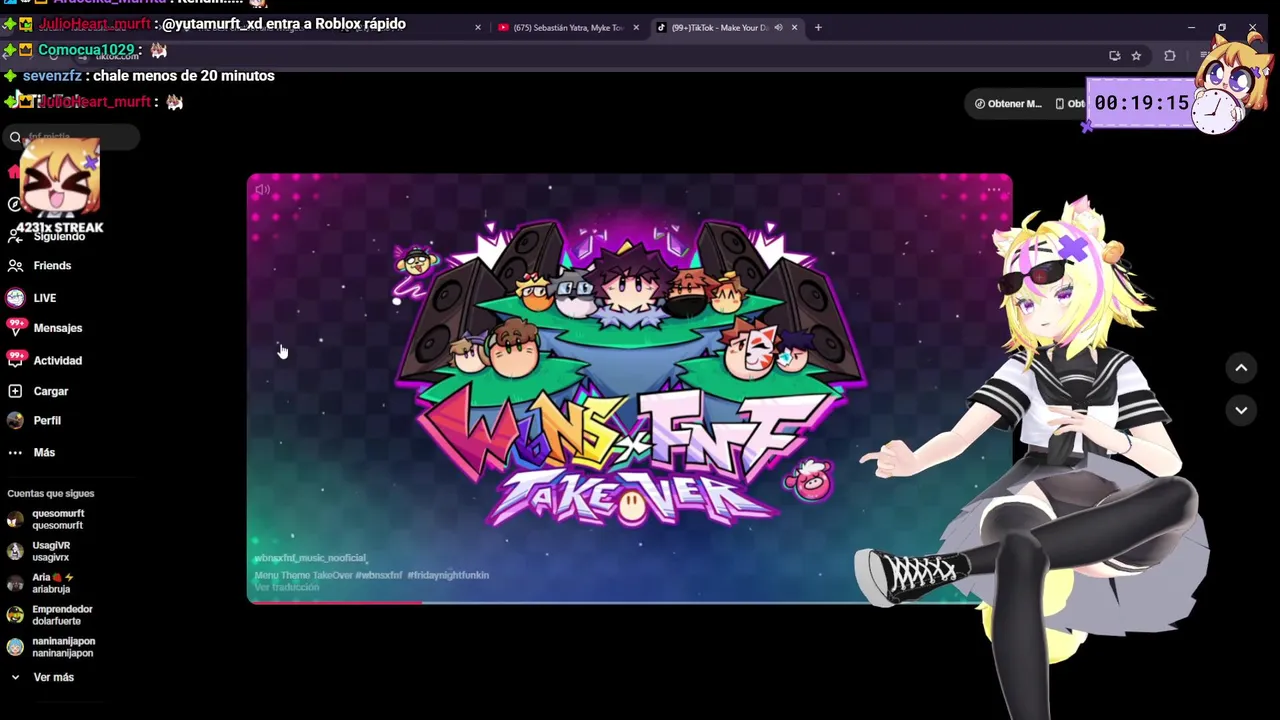Click the #fridaynightfunkin hashtag

448,576
